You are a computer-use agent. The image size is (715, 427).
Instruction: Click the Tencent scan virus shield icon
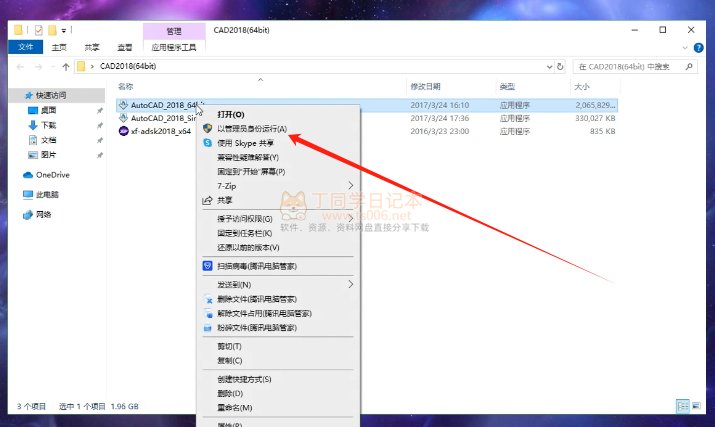207,266
